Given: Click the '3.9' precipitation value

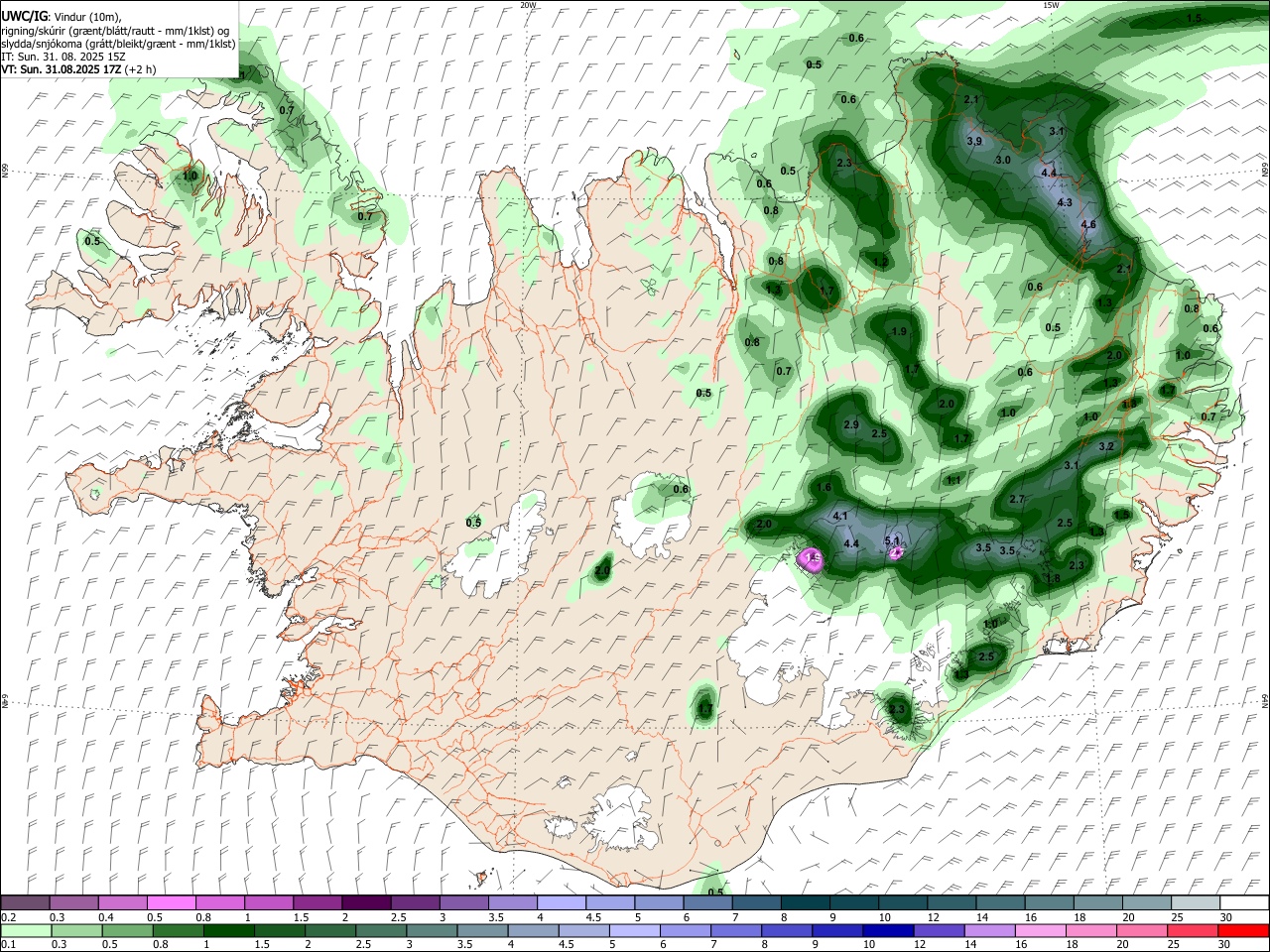Looking at the screenshot, I should tap(973, 142).
